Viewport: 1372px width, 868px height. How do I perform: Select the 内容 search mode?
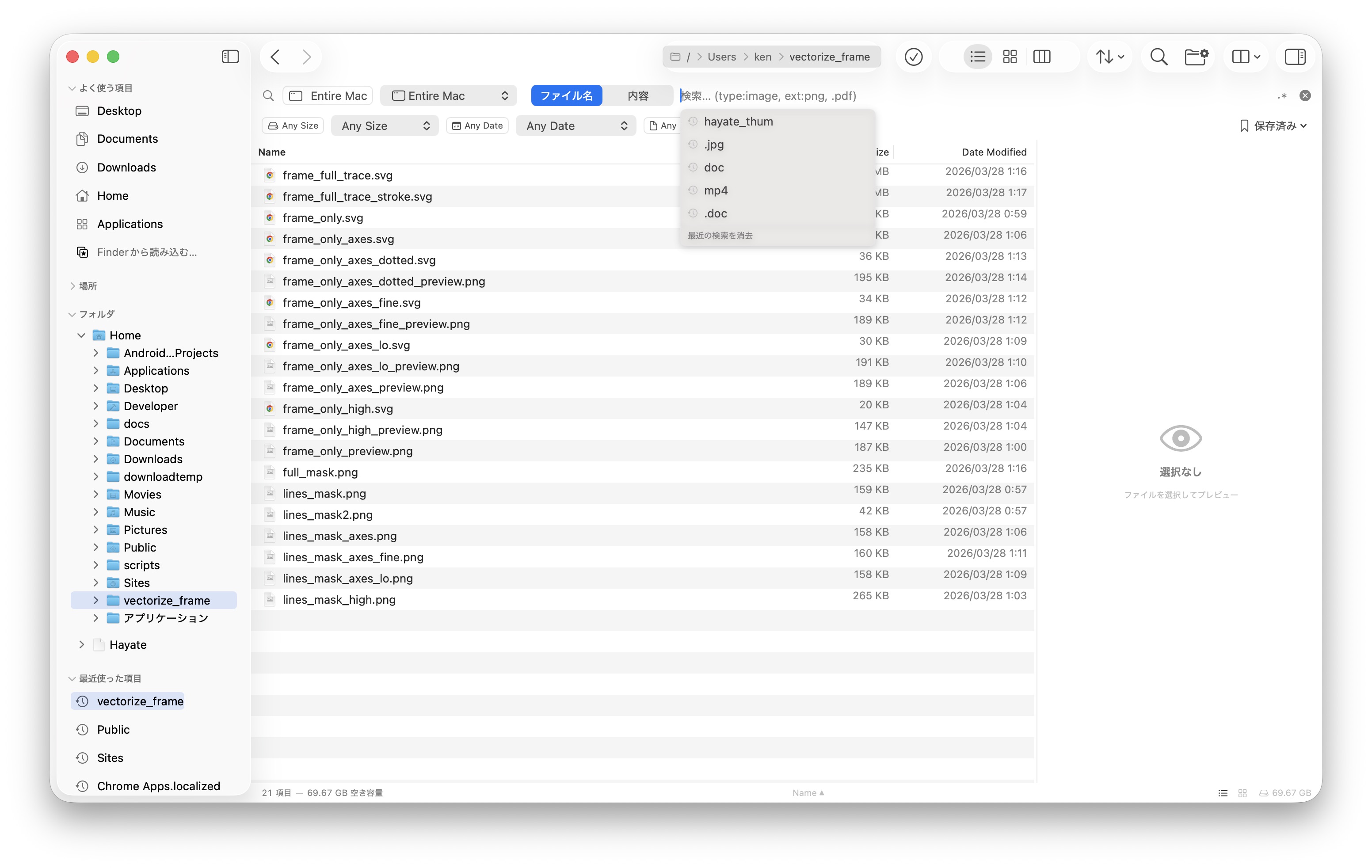coord(637,96)
